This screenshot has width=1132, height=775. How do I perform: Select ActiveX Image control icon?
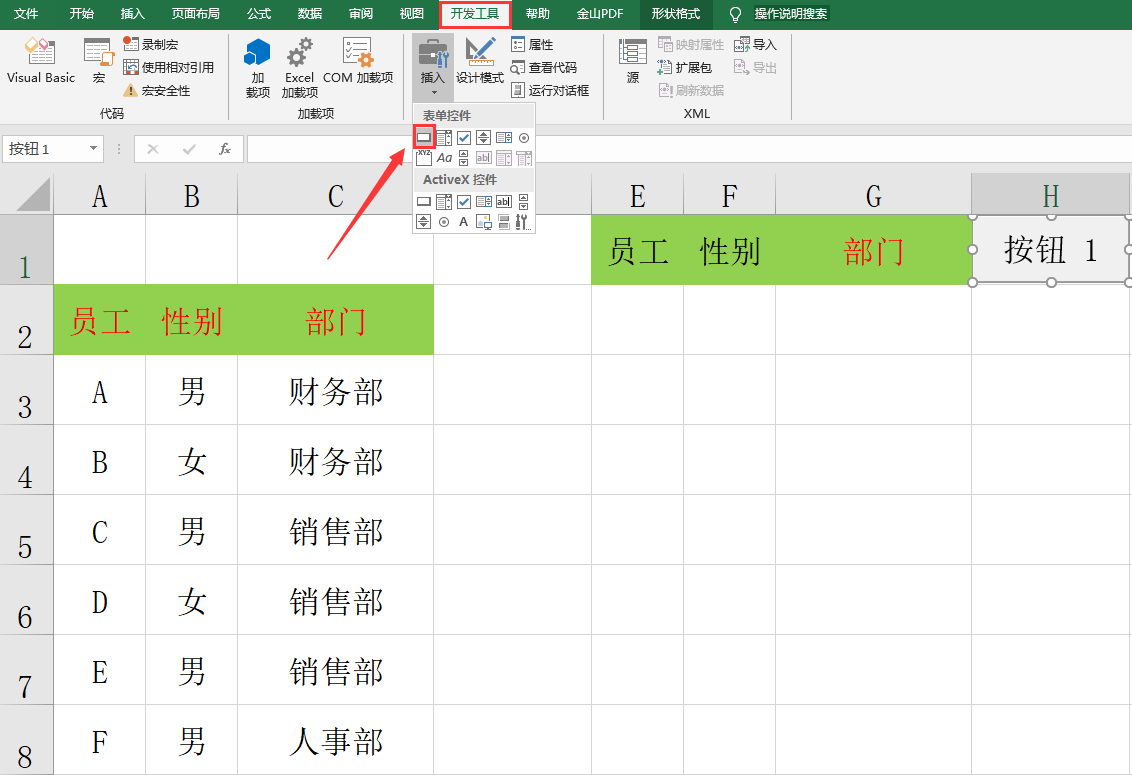point(484,222)
